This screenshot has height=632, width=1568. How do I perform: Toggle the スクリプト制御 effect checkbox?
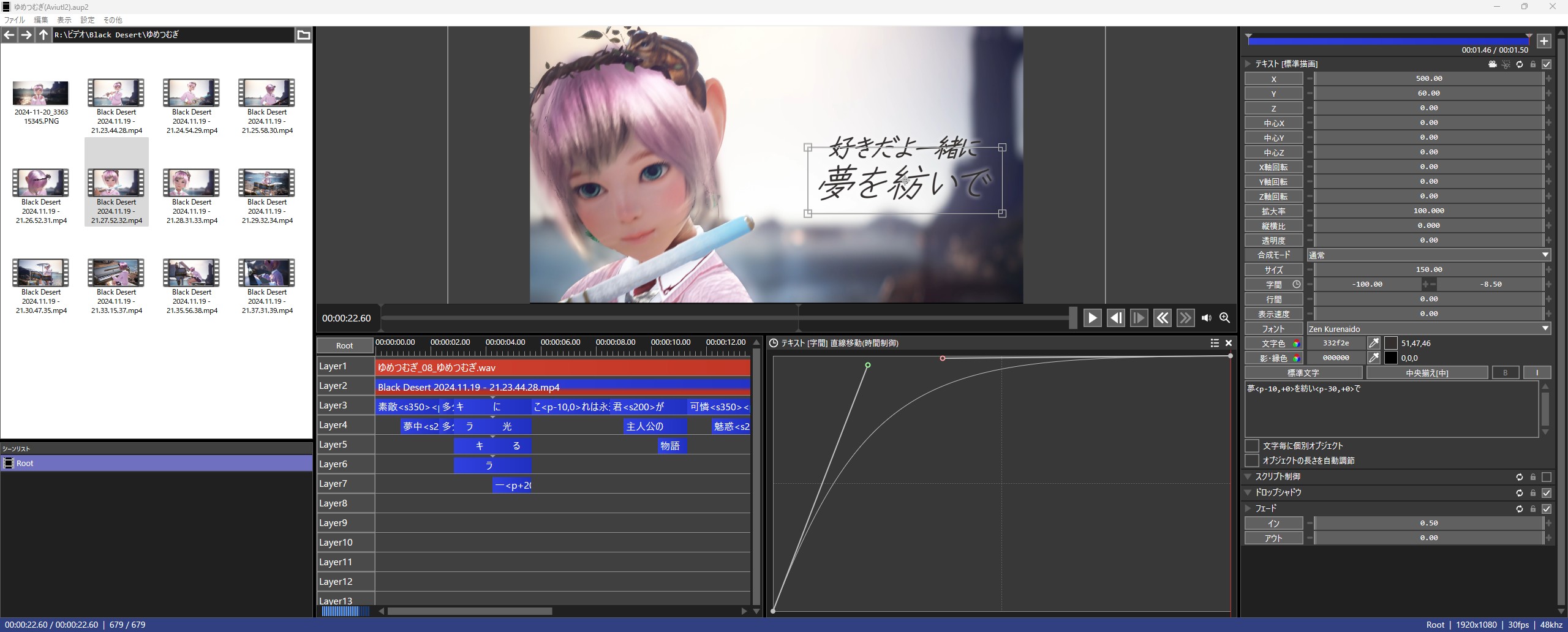point(1547,477)
